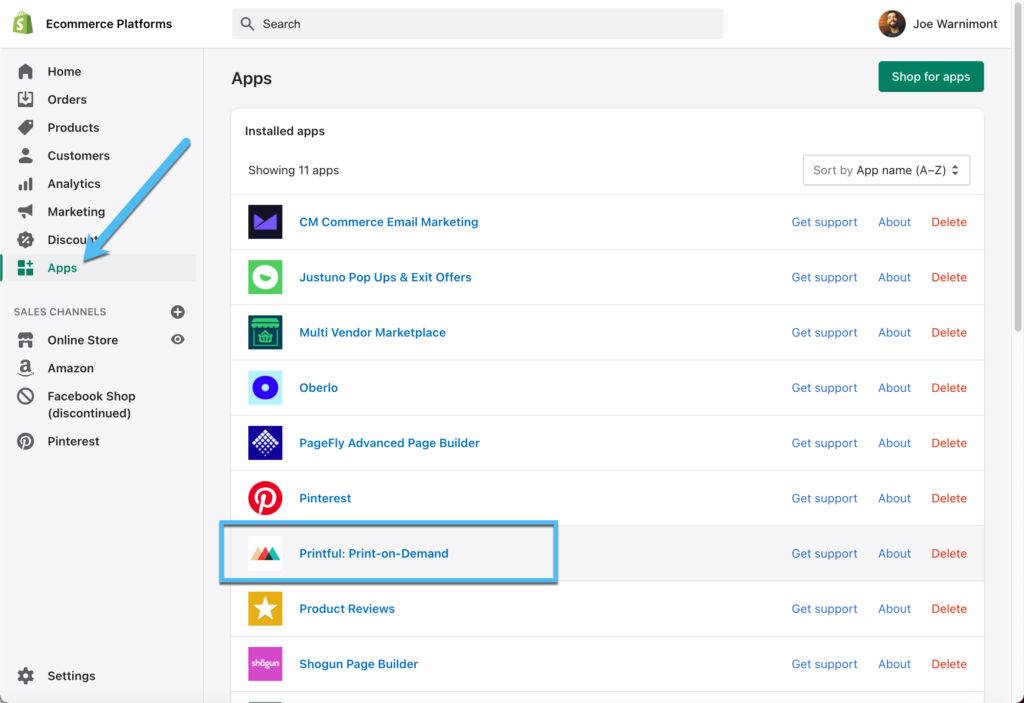The image size is (1024, 703).
Task: Open Online Store sales channel
Action: pyautogui.click(x=82, y=340)
